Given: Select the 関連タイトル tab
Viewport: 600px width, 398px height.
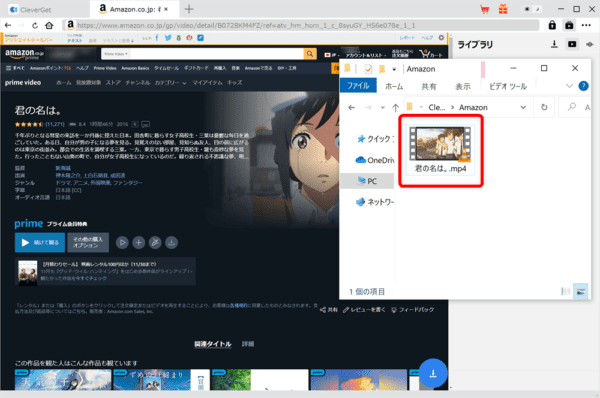Looking at the screenshot, I should click(x=213, y=344).
